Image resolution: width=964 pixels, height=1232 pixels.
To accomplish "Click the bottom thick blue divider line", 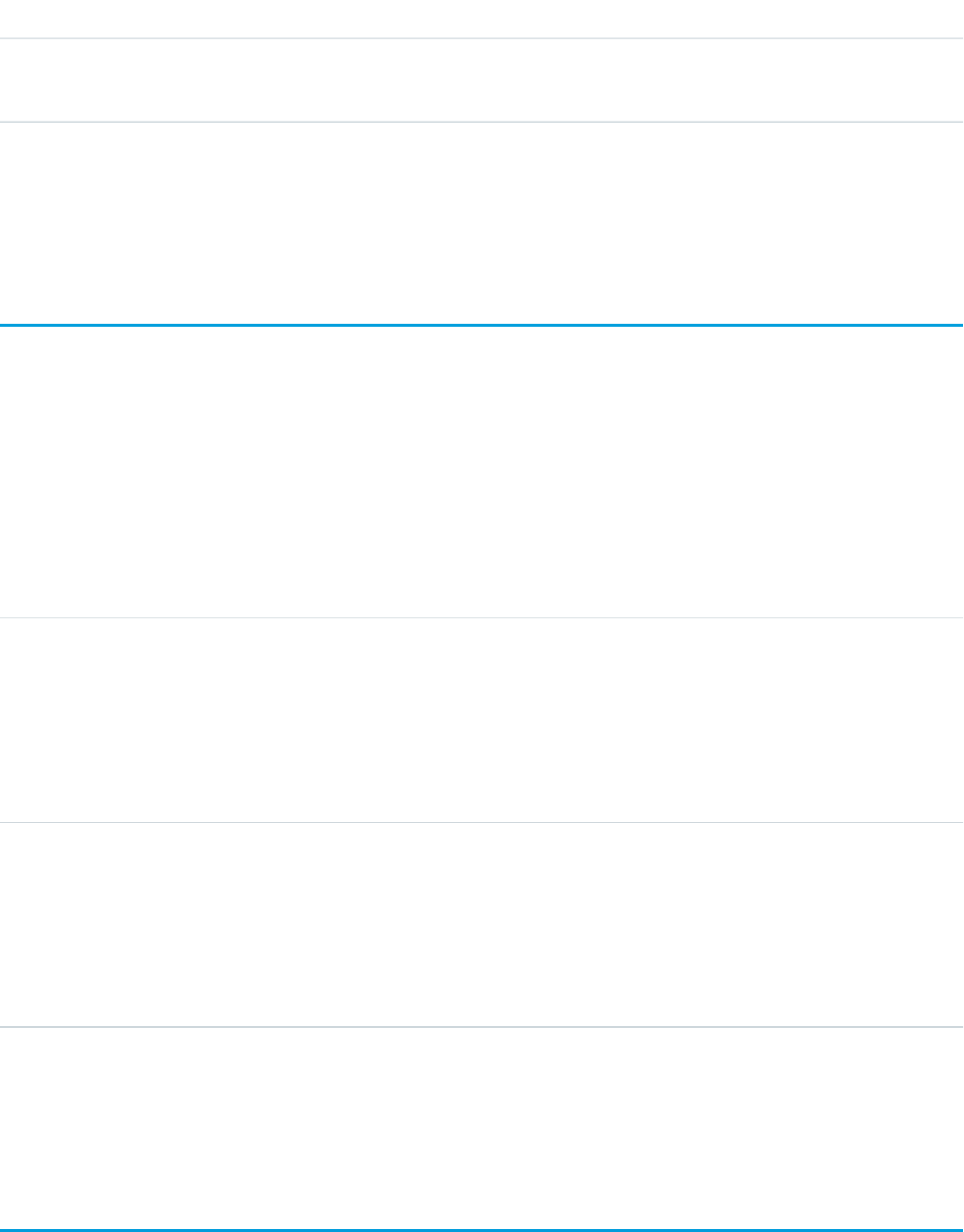I will tap(482, 1230).
